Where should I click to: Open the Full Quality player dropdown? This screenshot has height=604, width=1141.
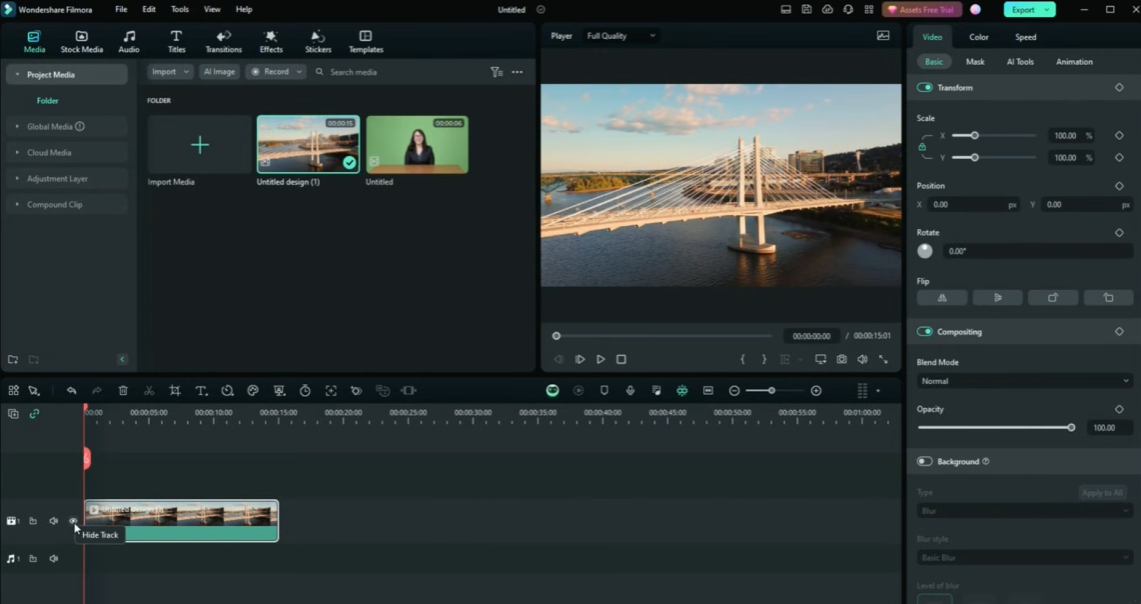pos(621,36)
